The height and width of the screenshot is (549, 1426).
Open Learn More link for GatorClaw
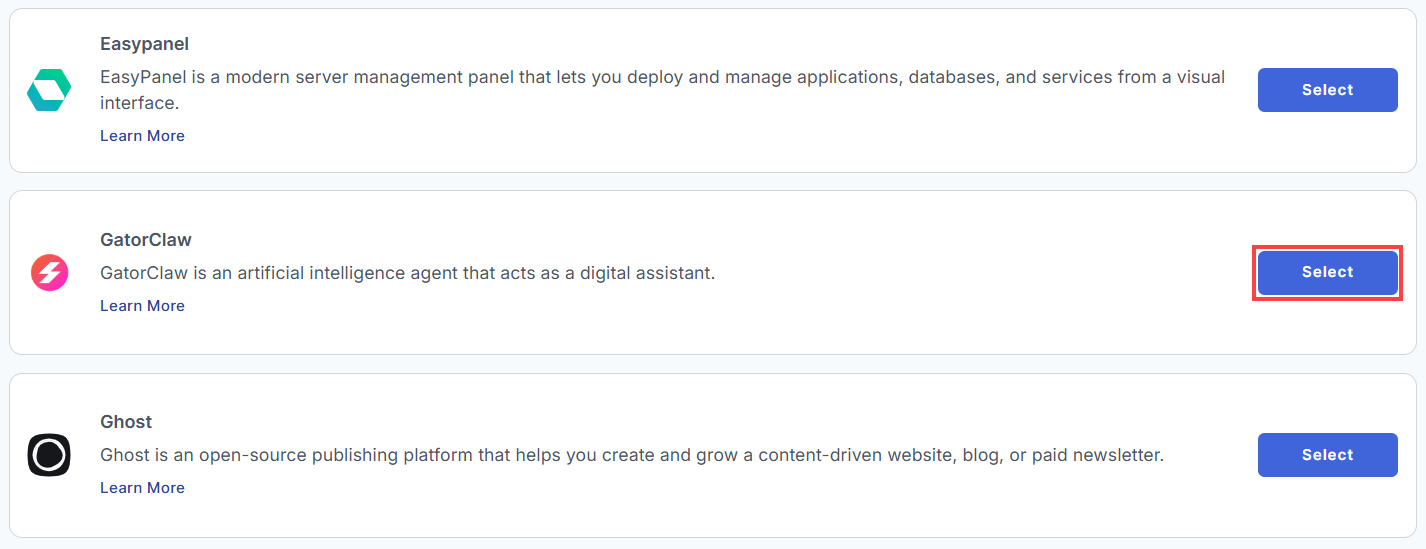click(x=142, y=306)
